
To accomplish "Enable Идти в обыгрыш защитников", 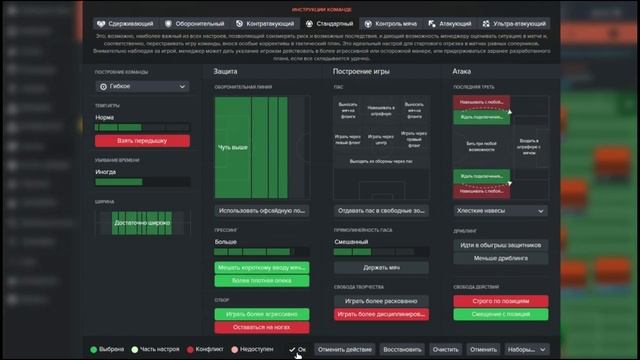I will pyautogui.click(x=501, y=245).
